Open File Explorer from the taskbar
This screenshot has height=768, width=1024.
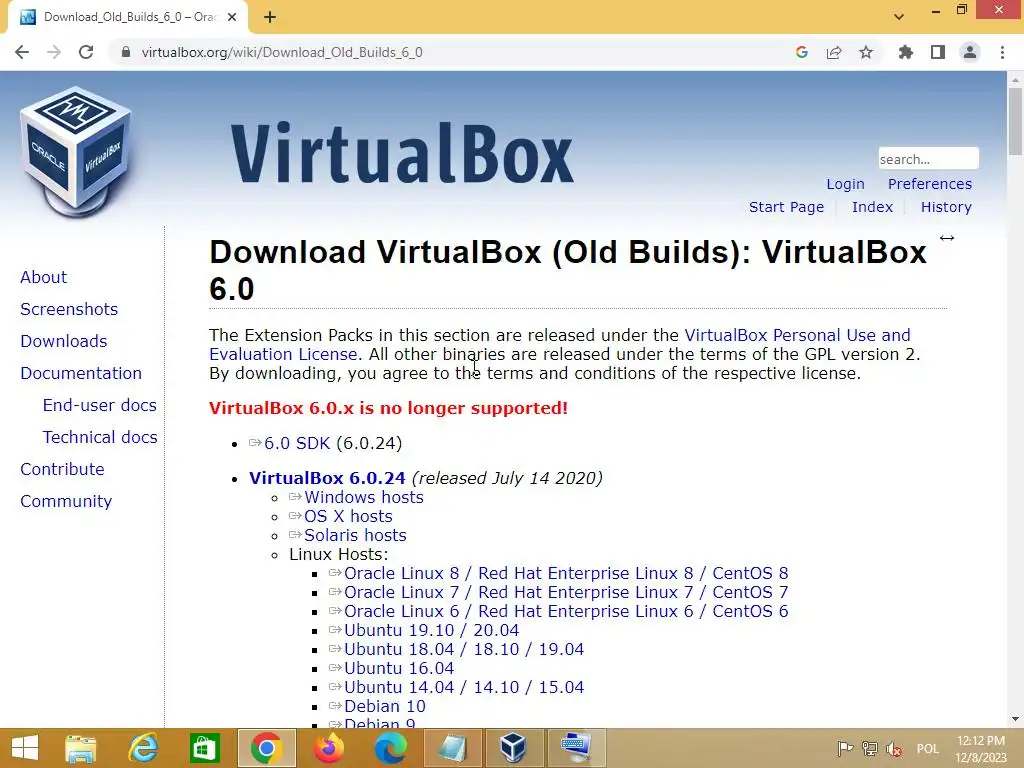(81, 748)
